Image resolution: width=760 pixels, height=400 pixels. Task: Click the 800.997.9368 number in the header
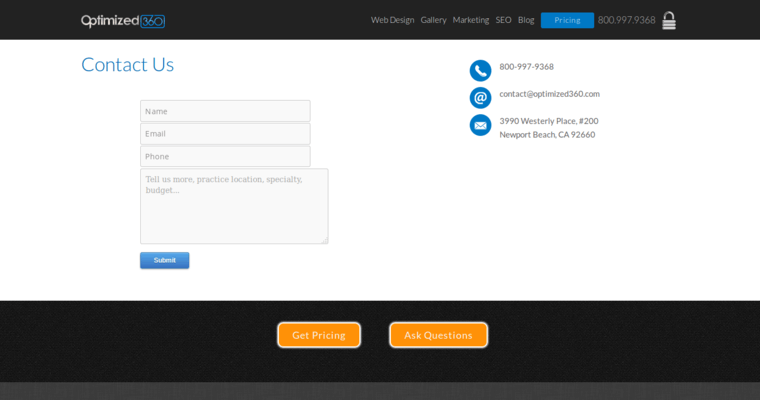click(x=626, y=20)
